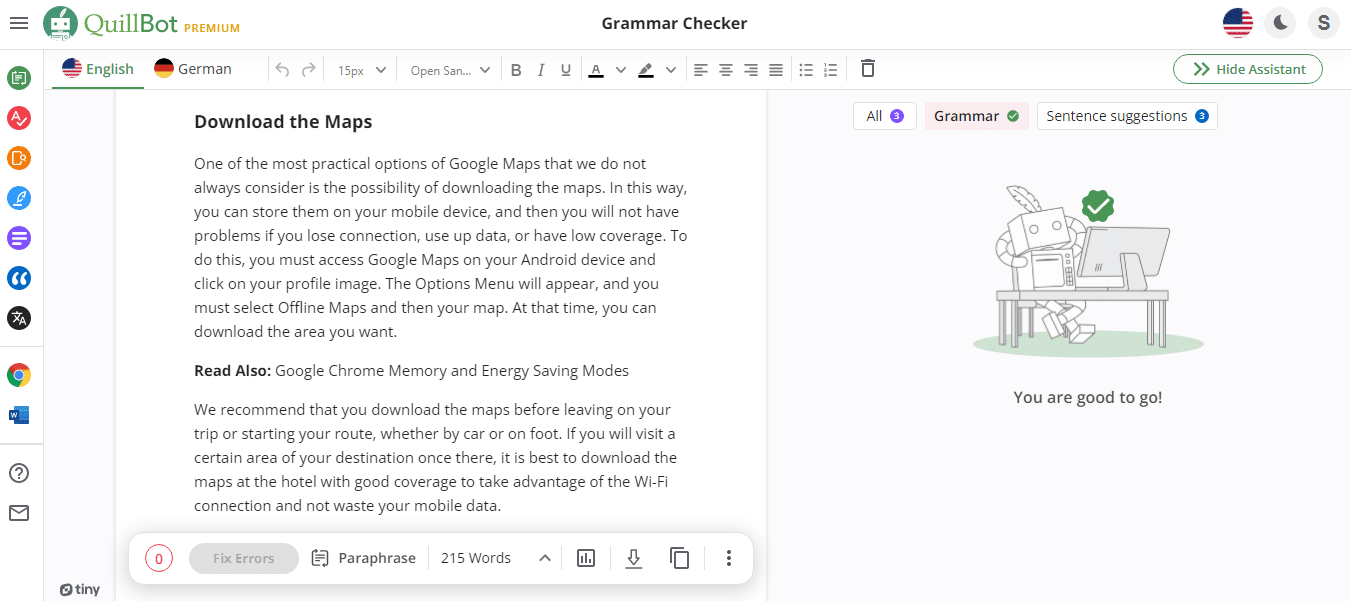Image resolution: width=1351 pixels, height=601 pixels.
Task: Open the Summarizer tool in sidebar
Action: 19,238
